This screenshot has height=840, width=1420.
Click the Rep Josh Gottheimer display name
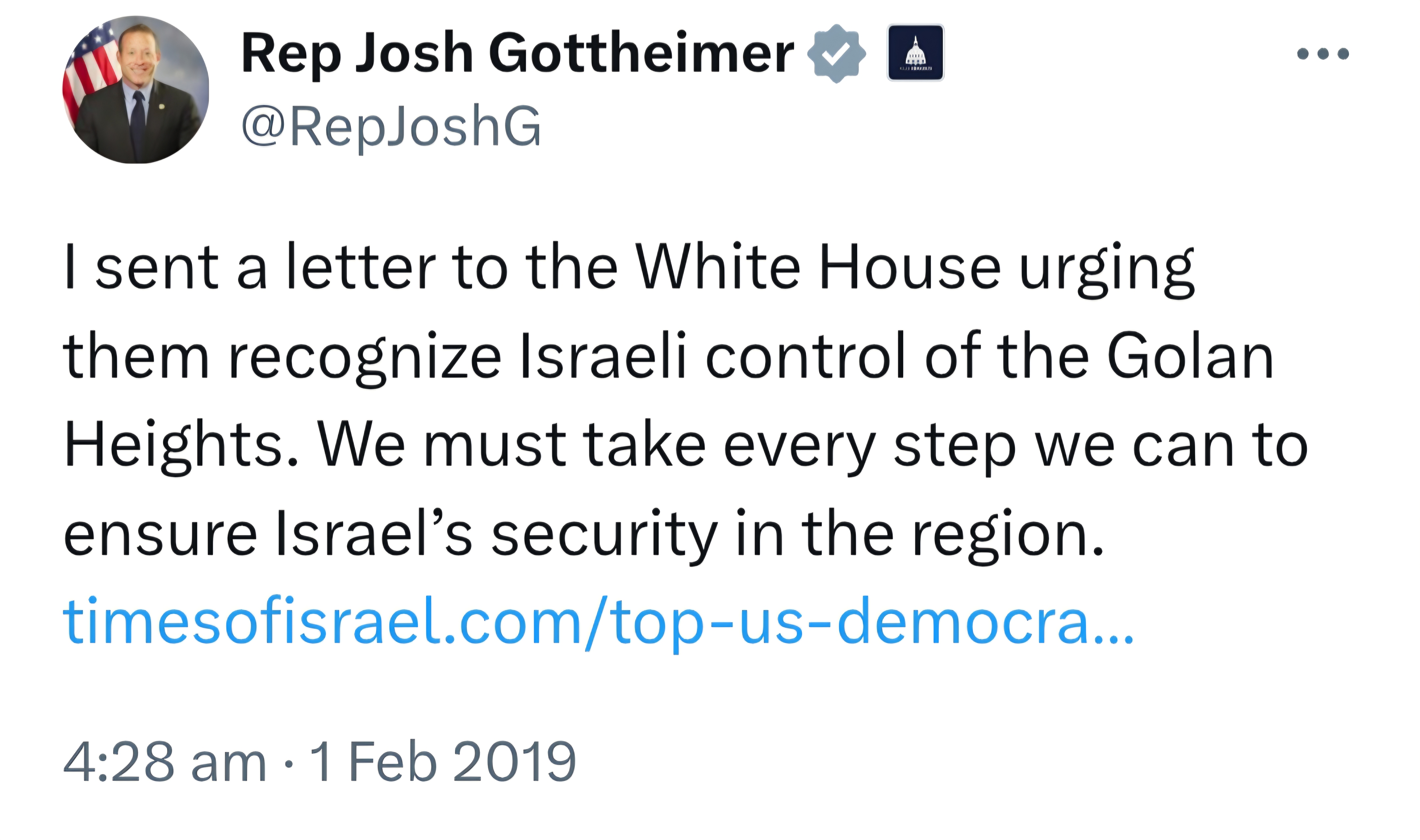(x=518, y=53)
